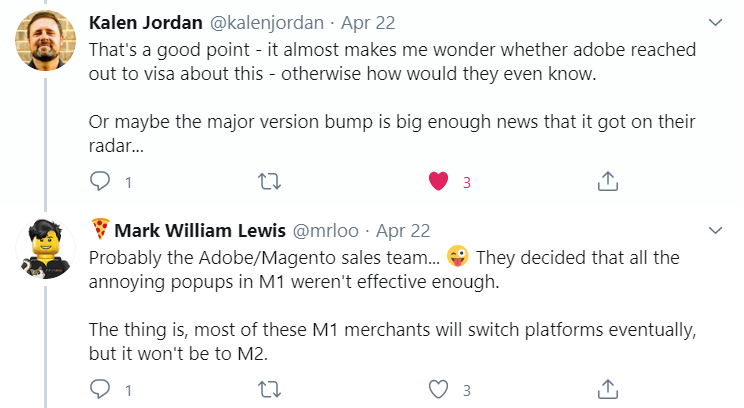Retweet Mark William Lewis's tweet
This screenshot has height=408, width=744.
(x=270, y=389)
